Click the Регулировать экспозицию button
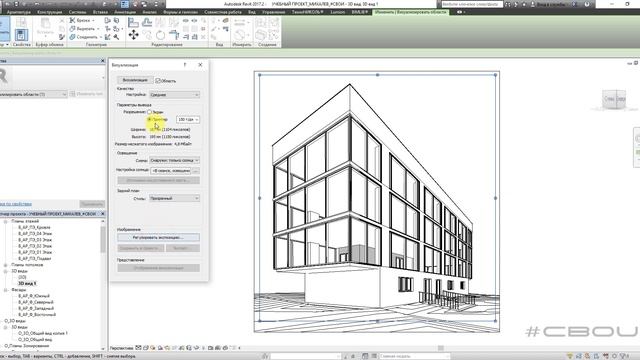Image resolution: width=640 pixels, height=360 pixels. (158, 238)
